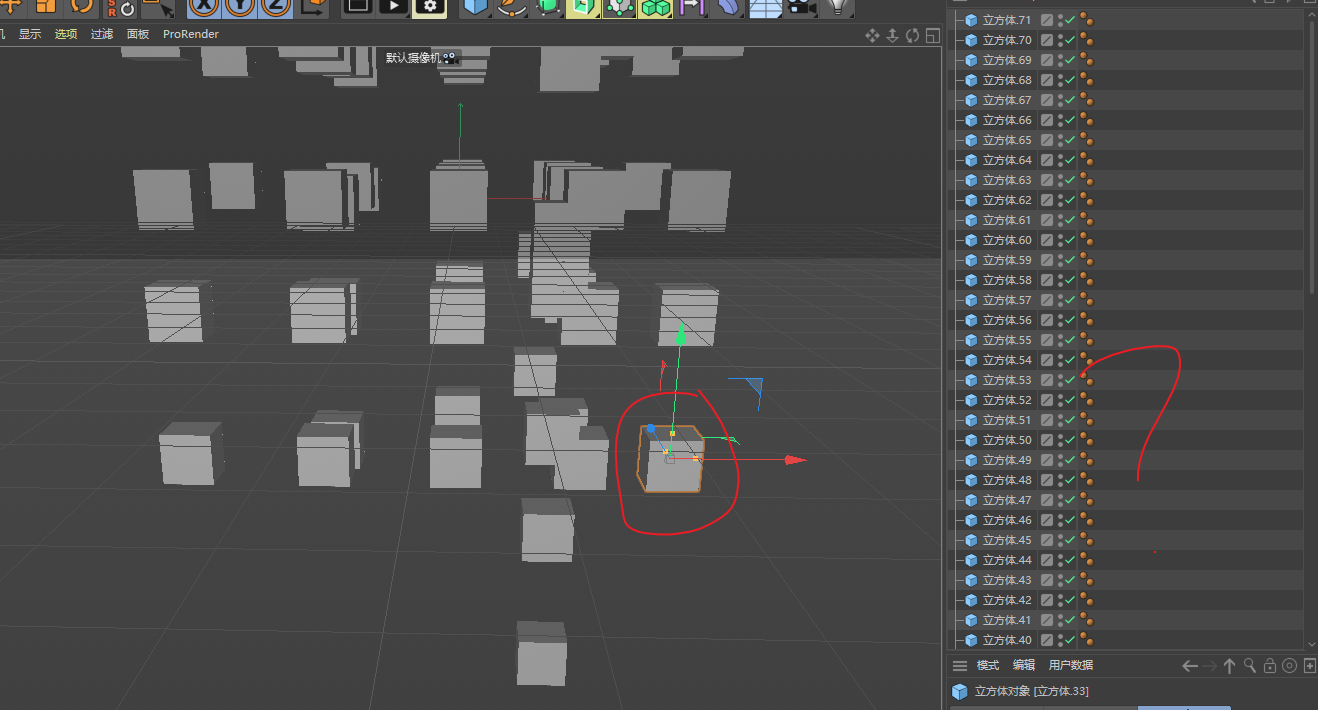This screenshot has height=710, width=1318.
Task: Click the light bulb icon in toolbar
Action: [x=838, y=7]
